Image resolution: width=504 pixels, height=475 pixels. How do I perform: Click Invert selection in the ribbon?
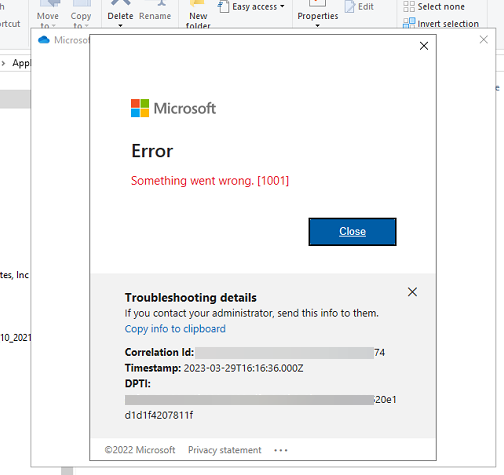[x=441, y=24]
